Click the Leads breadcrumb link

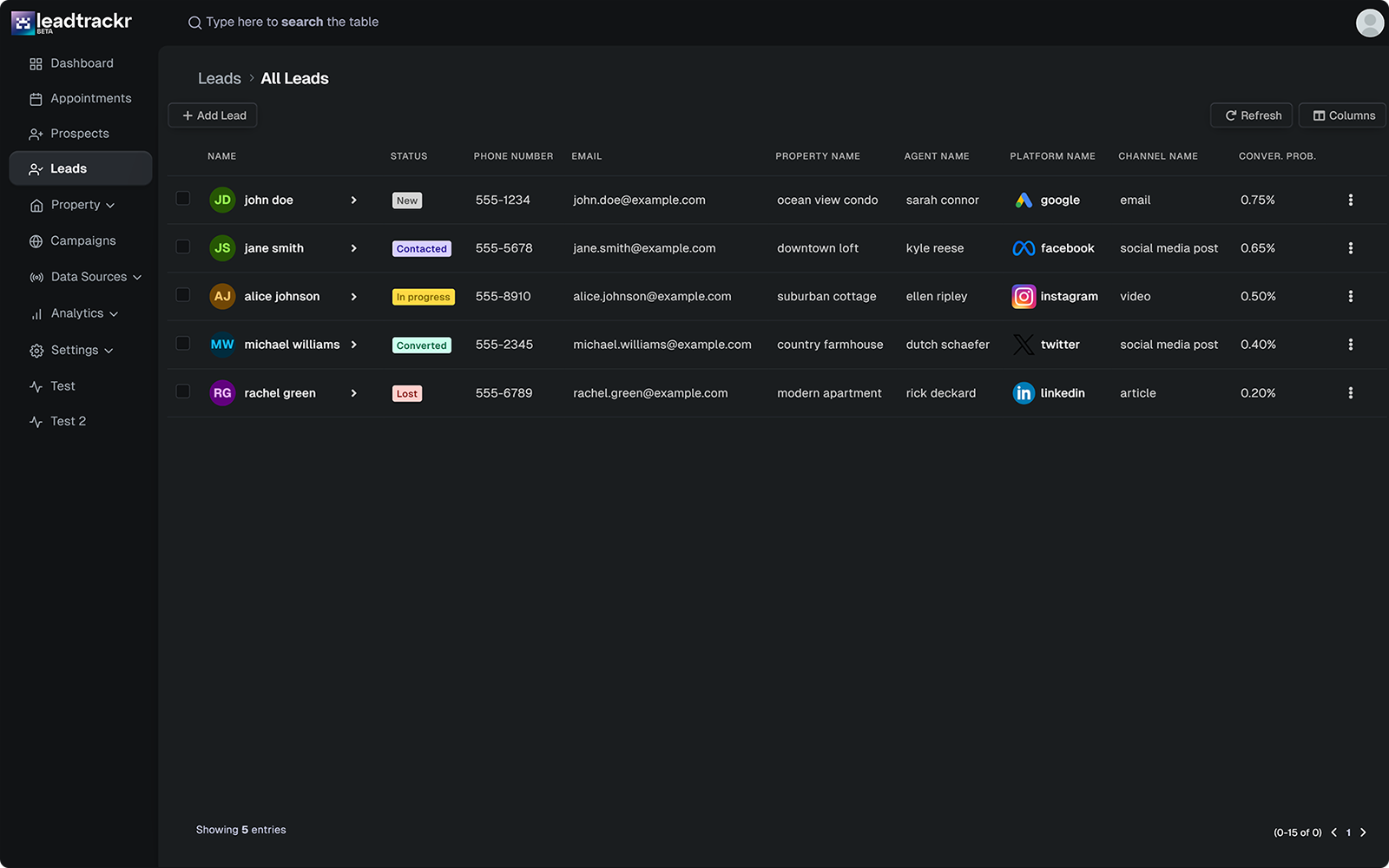pyautogui.click(x=219, y=78)
